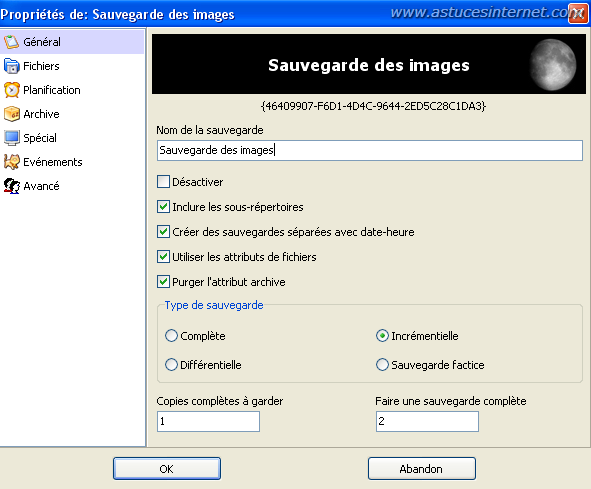Click the task GUID text {46409907-F6D1...}
This screenshot has height=489, width=591.
[373, 106]
